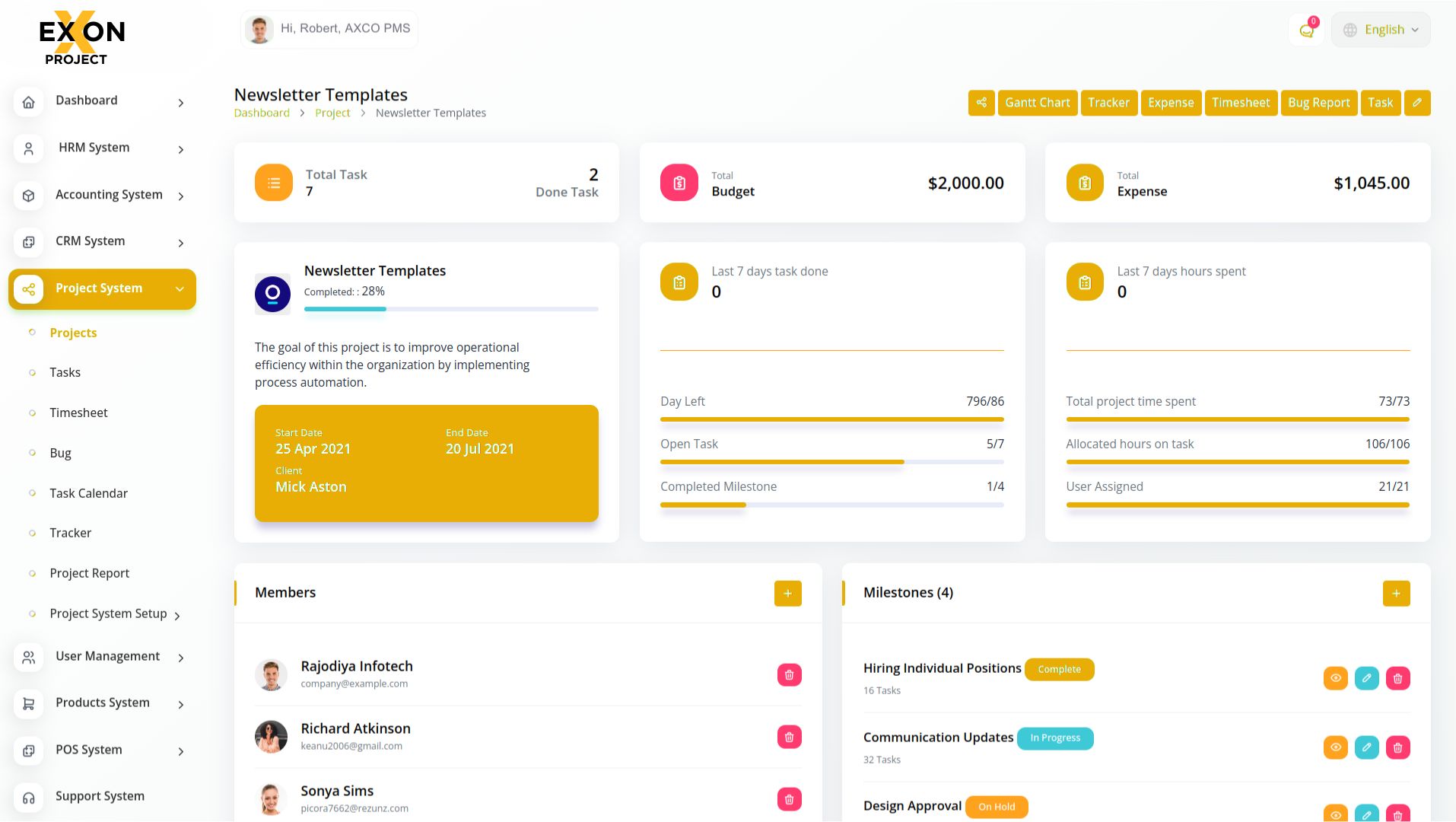The width and height of the screenshot is (1456, 822).
Task: Go to Dashboard via the breadcrumb link
Action: [x=262, y=113]
